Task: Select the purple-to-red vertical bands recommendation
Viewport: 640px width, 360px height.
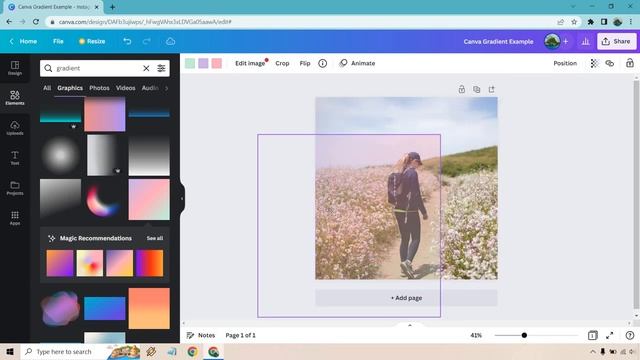Action: 149,263
